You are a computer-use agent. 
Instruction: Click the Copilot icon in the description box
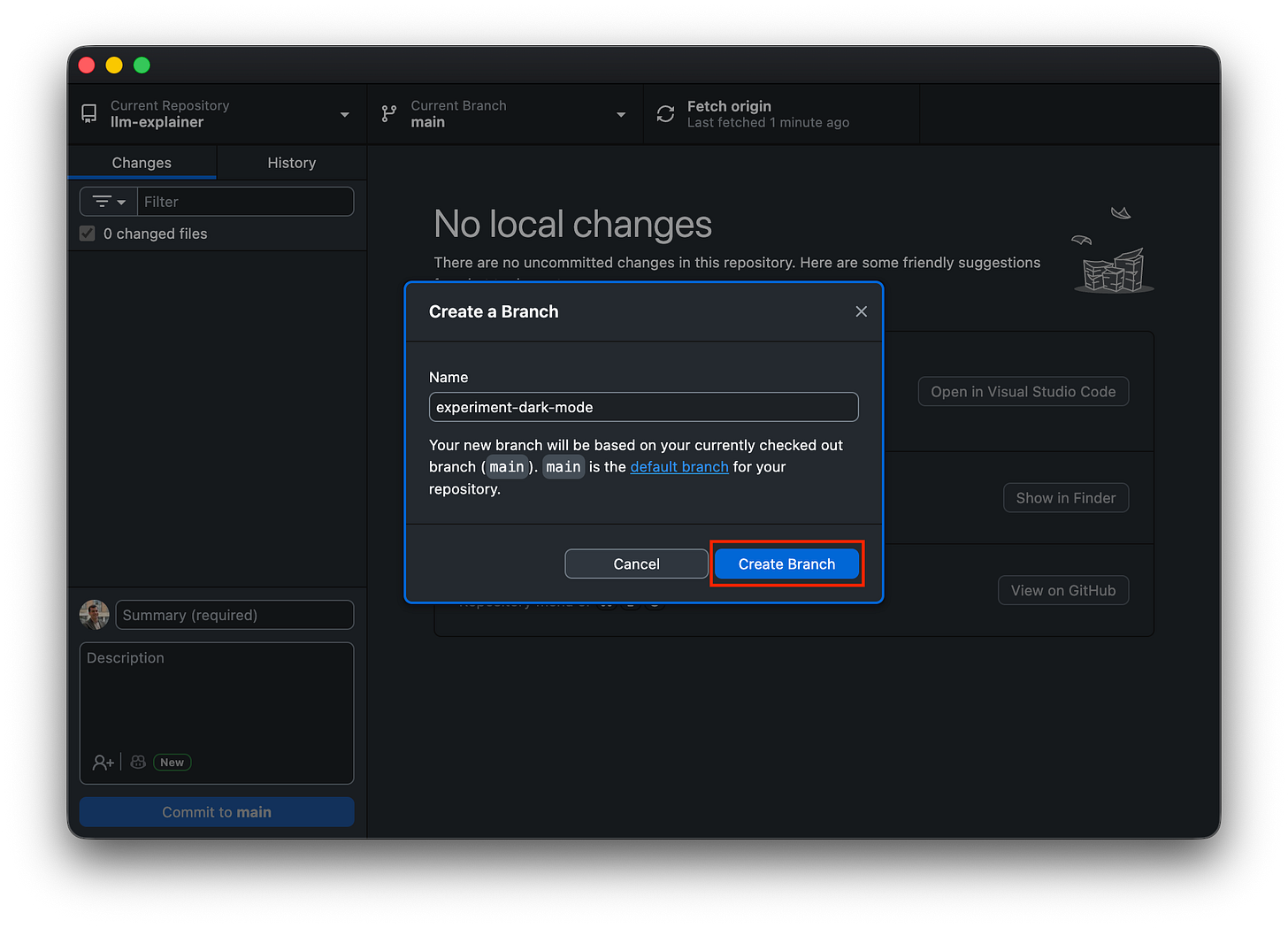tap(137, 762)
